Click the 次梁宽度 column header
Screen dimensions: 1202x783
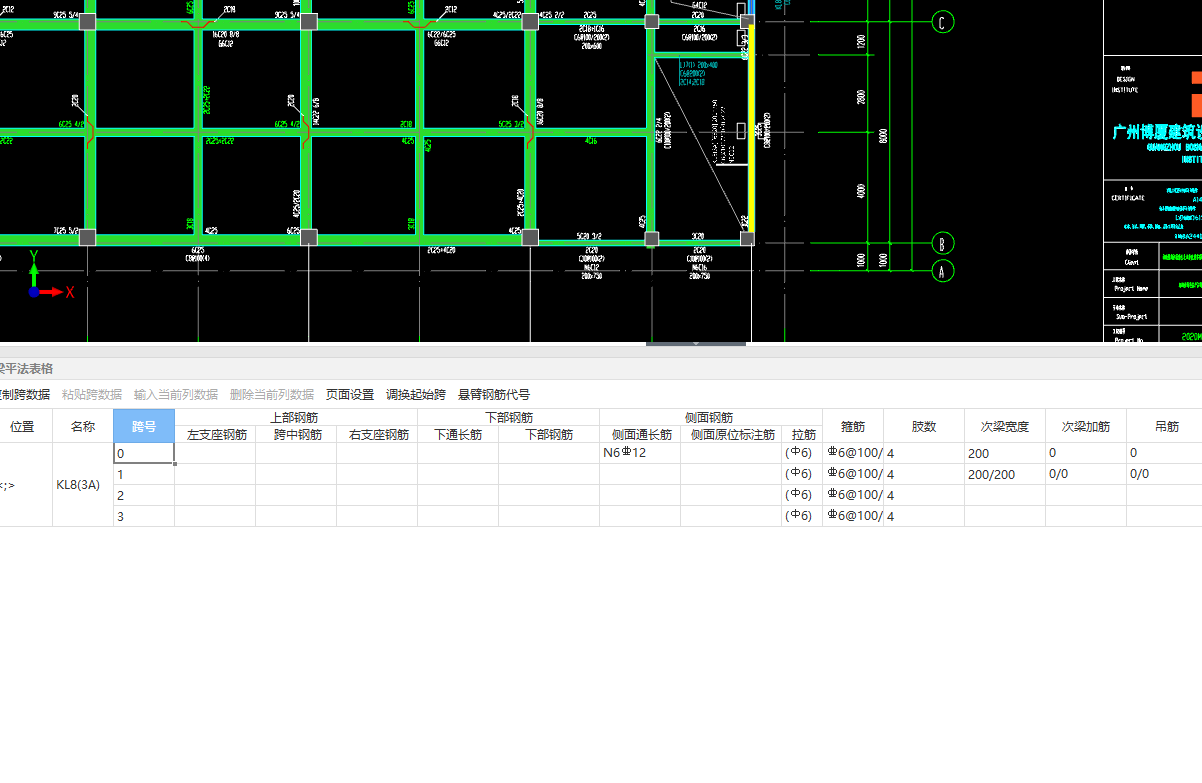pos(1005,426)
